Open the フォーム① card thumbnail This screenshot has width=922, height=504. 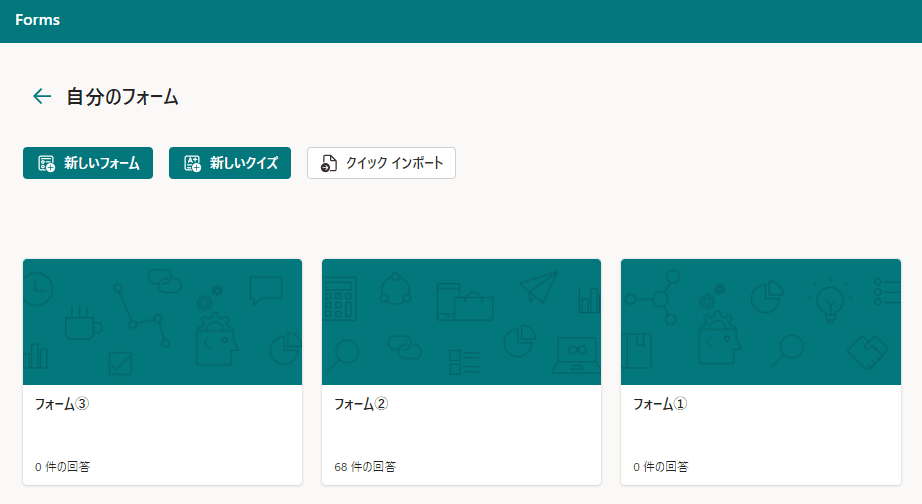(x=761, y=322)
